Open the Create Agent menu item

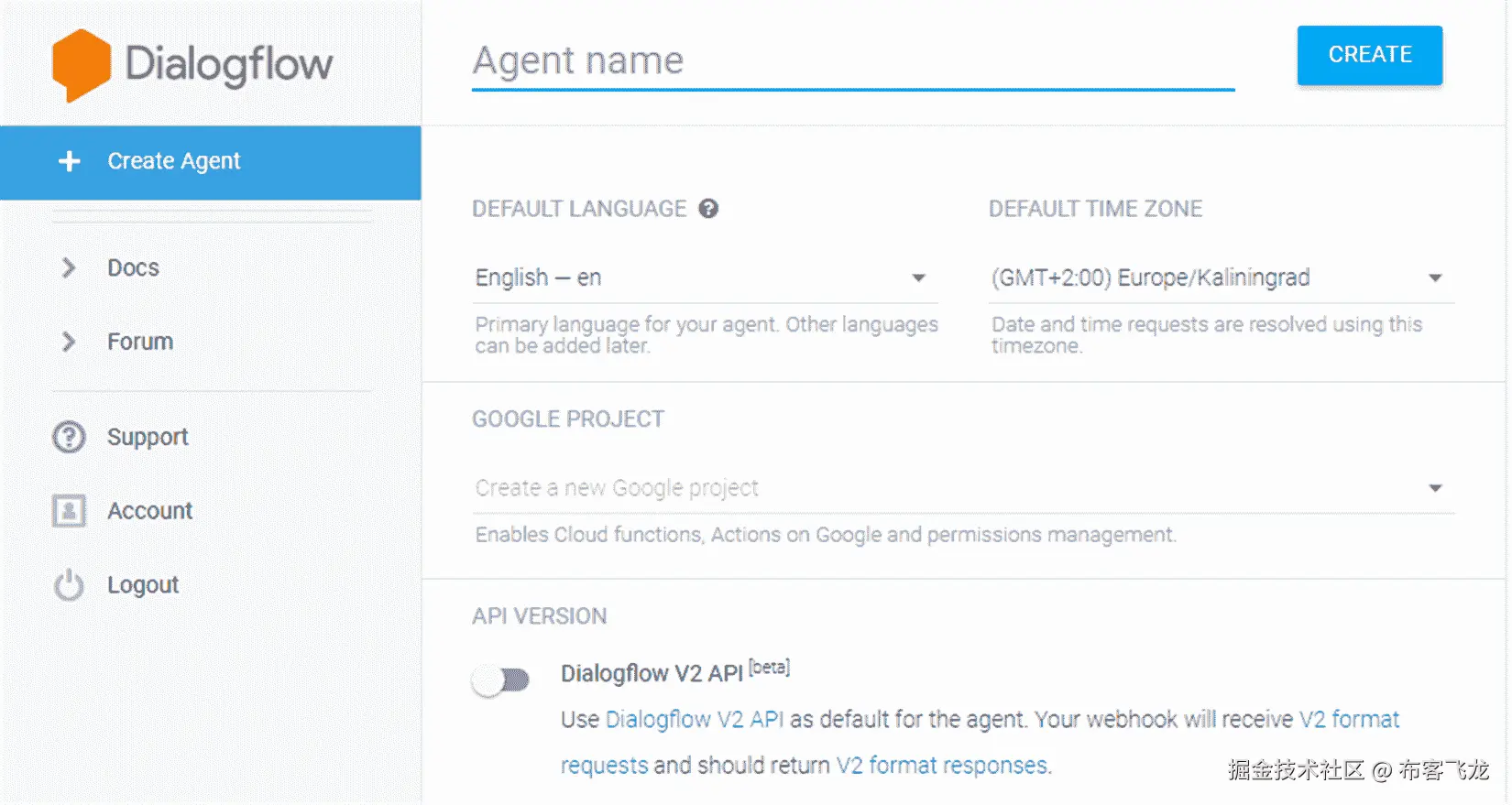click(210, 162)
